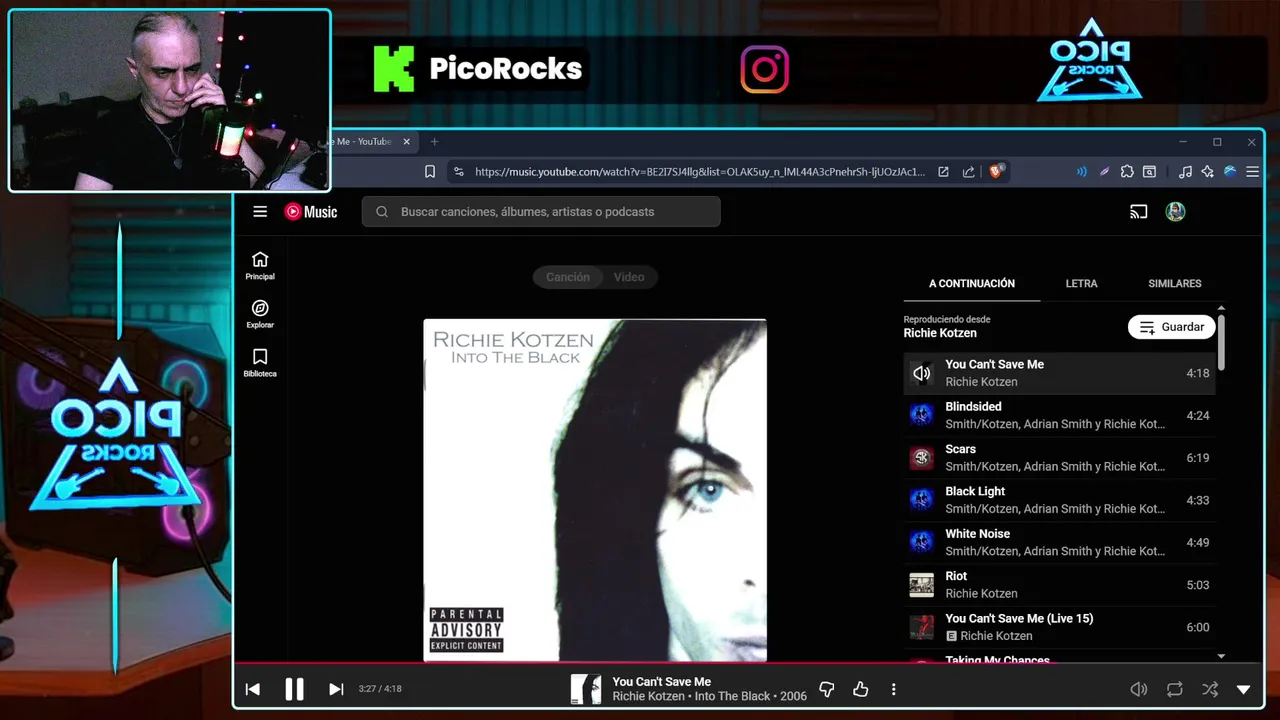Like the song You Can't Save Me
The width and height of the screenshot is (1280, 720).
tap(860, 689)
